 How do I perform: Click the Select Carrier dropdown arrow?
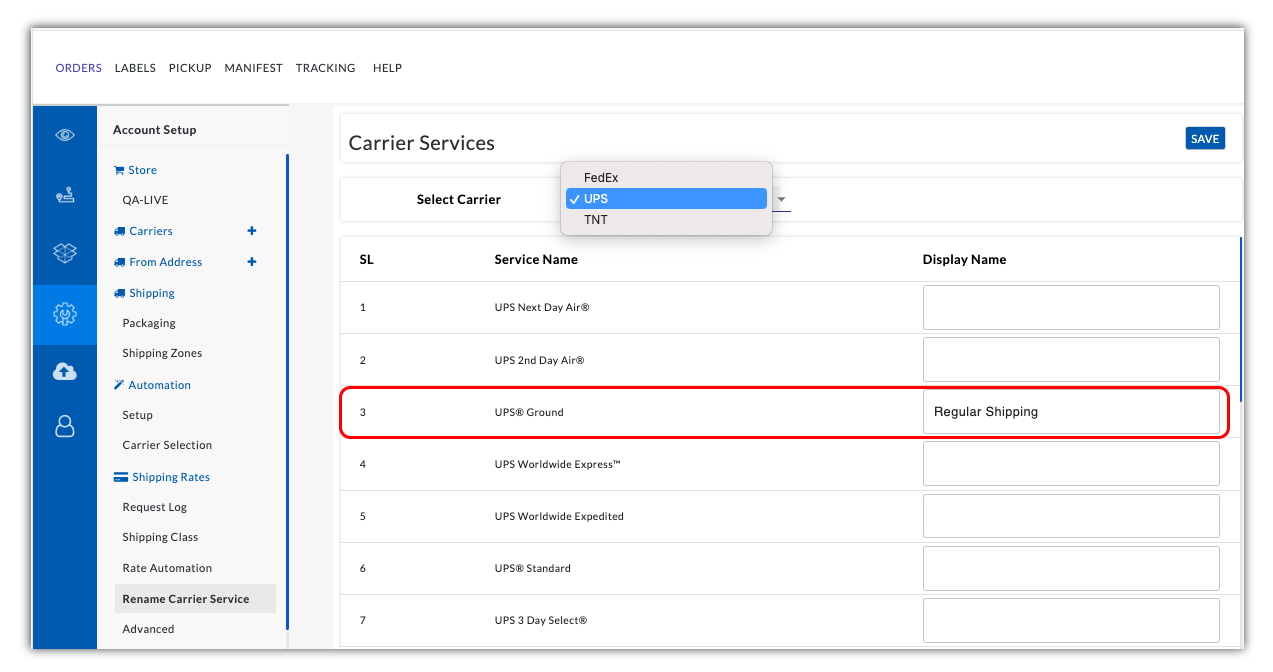(782, 200)
